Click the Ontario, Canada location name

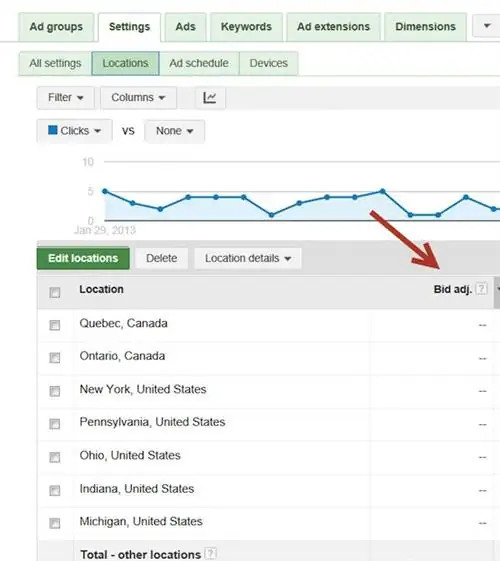tap(122, 356)
